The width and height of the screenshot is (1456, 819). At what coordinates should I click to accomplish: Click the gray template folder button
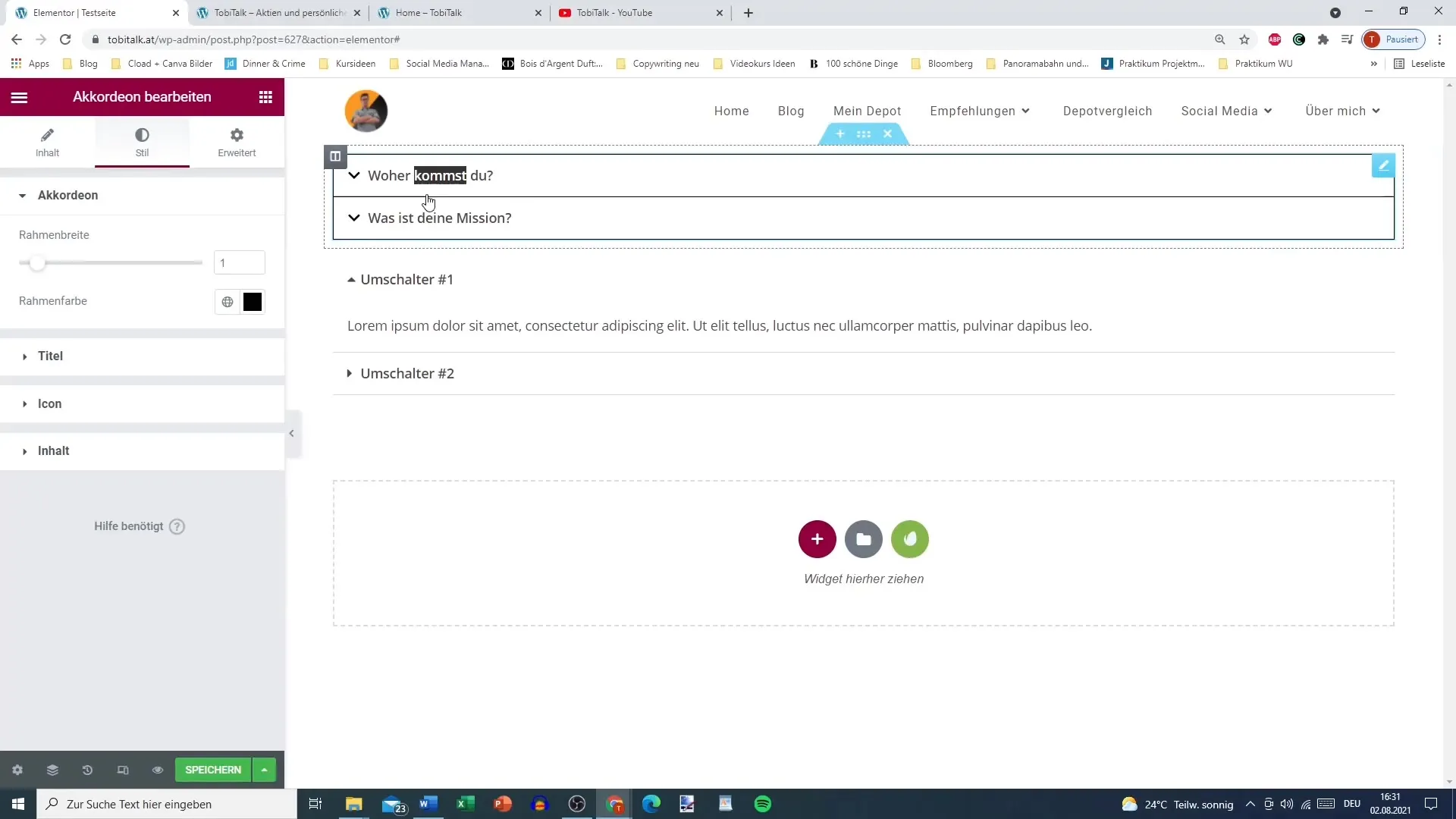pyautogui.click(x=864, y=539)
